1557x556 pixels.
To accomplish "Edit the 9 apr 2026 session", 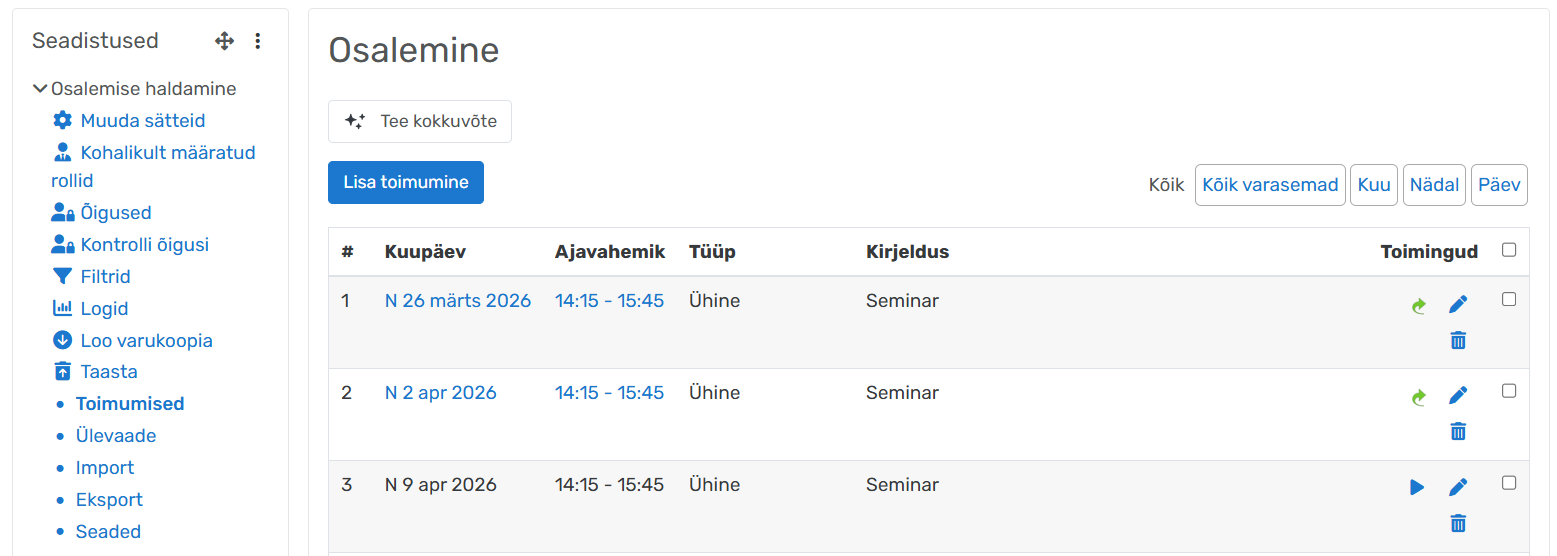I will tap(1458, 487).
